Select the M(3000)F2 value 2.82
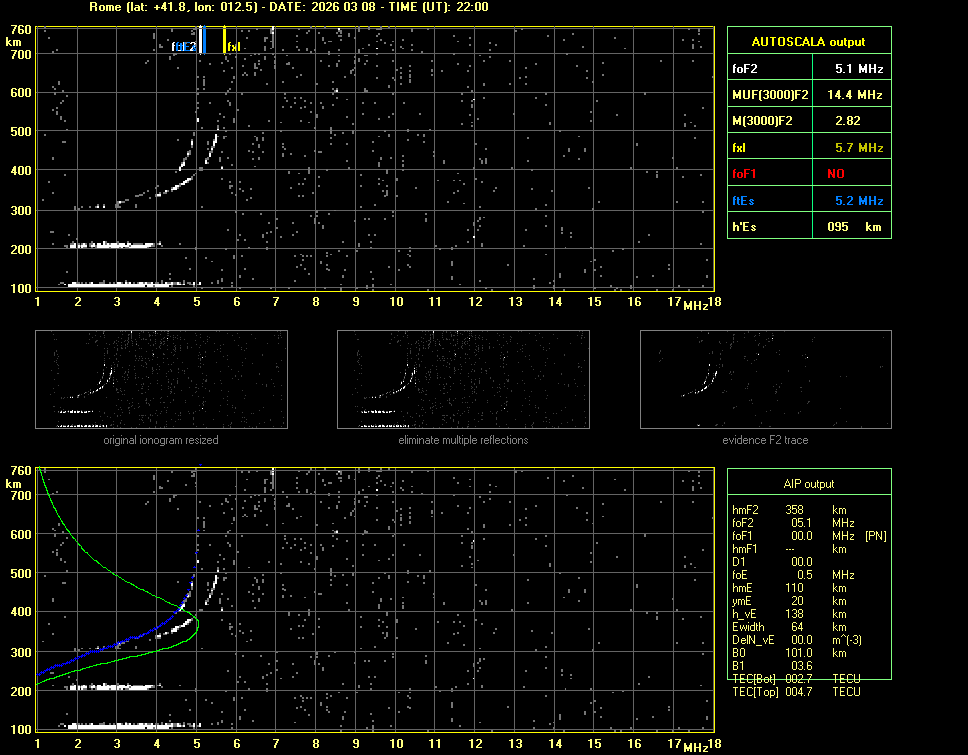Screen dimensions: 968x755 pos(849,121)
